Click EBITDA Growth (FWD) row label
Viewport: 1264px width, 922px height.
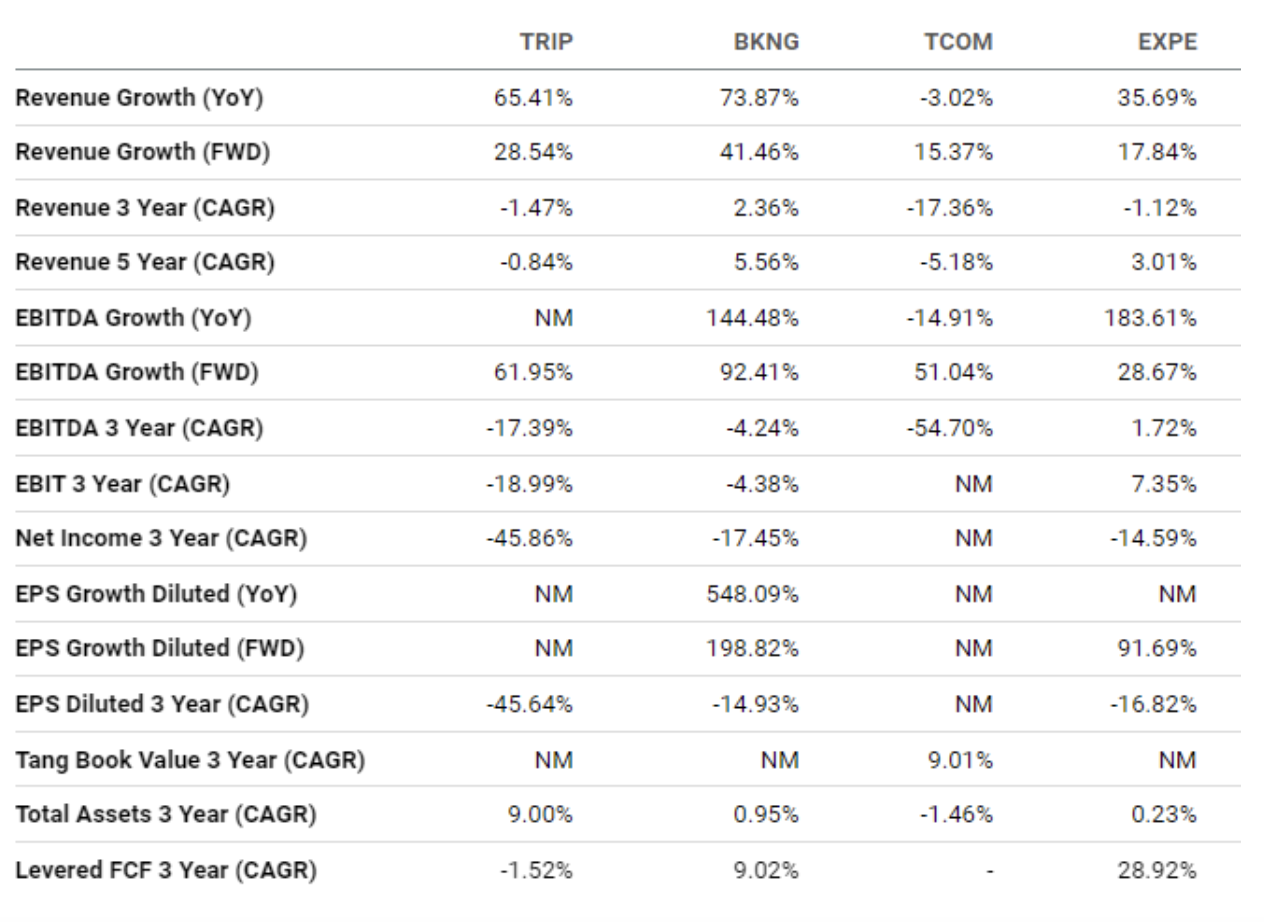click(136, 373)
